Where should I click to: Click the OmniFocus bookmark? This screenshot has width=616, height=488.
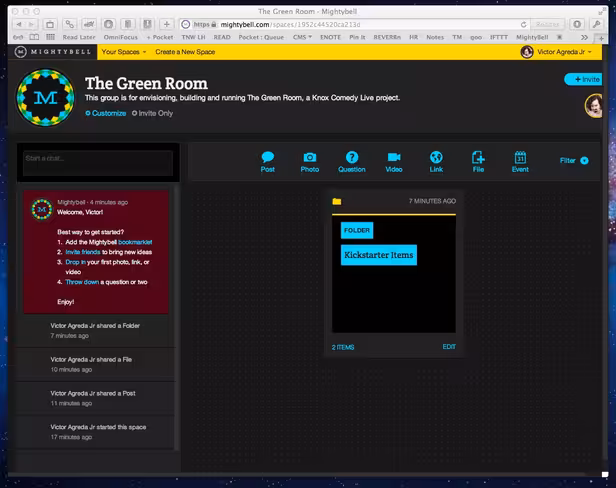click(121, 37)
